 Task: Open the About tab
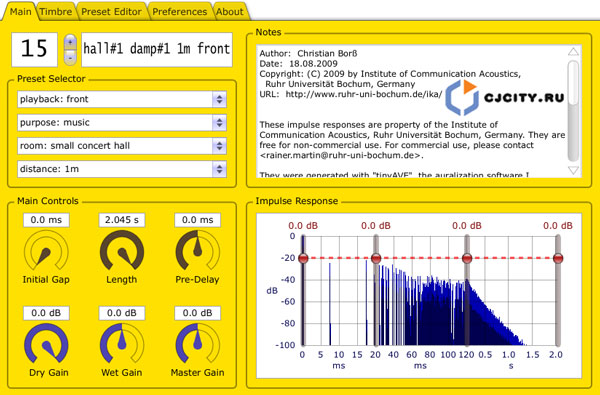point(230,11)
